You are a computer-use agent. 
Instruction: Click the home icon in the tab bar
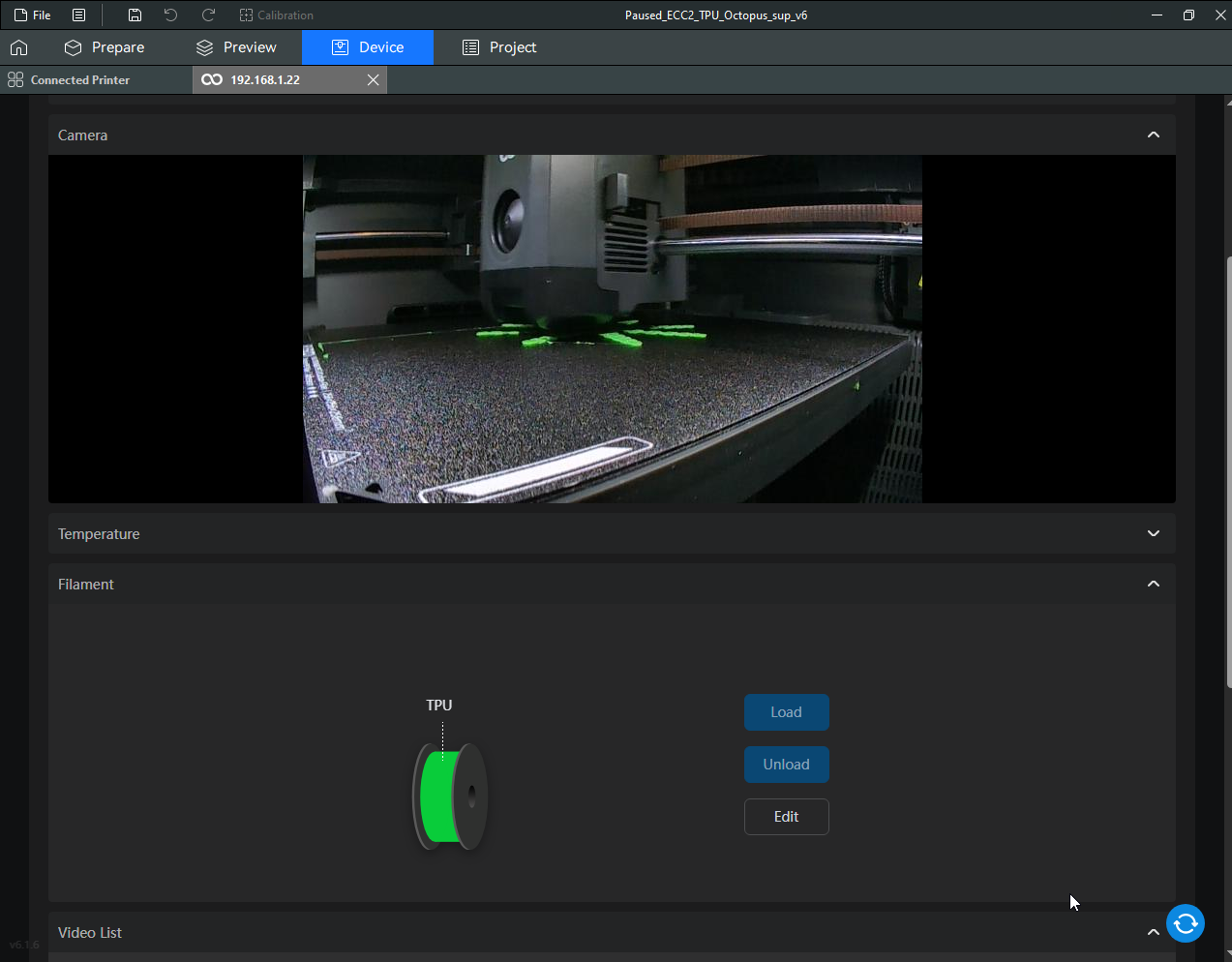(19, 47)
